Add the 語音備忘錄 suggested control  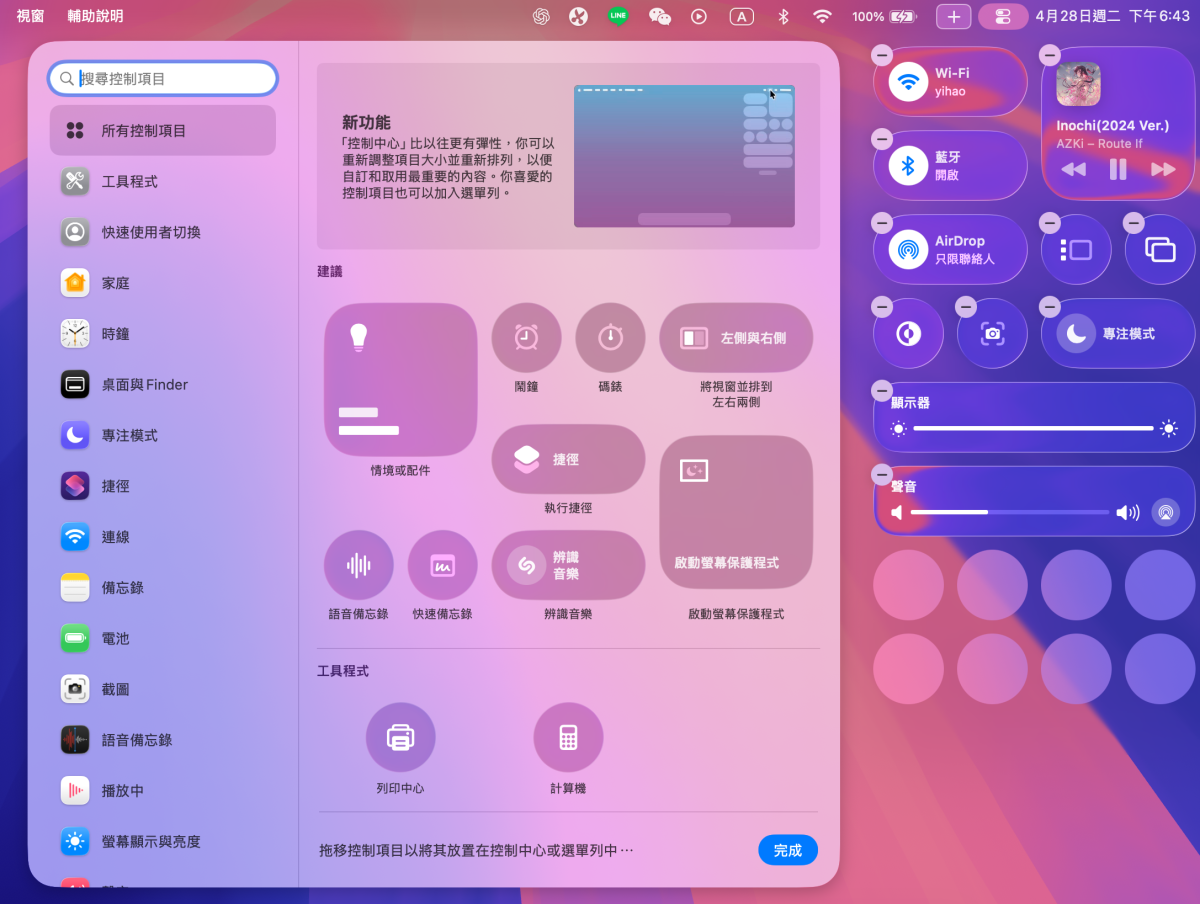(358, 566)
